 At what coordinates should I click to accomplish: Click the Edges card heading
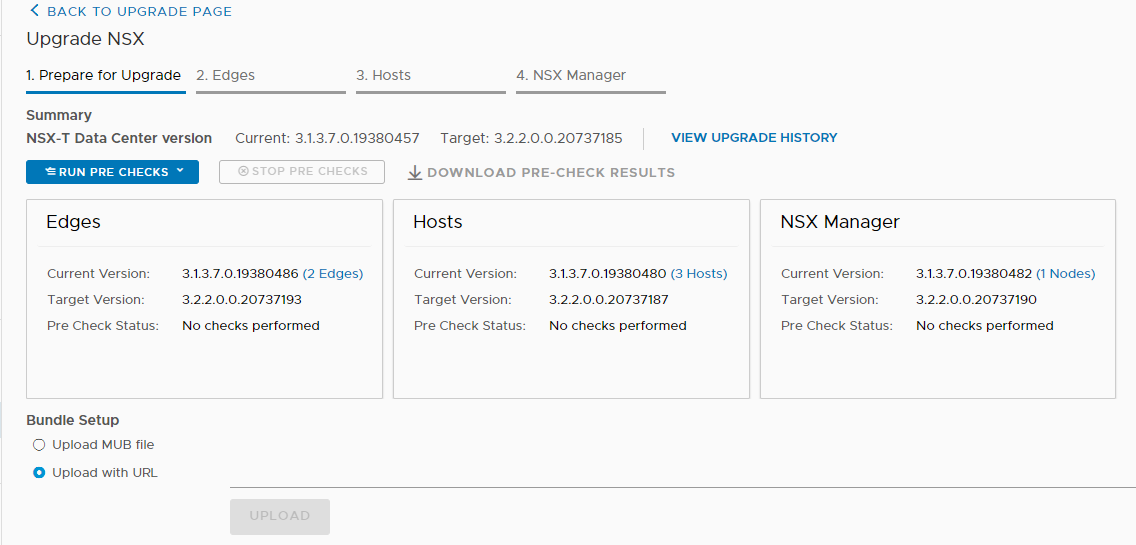point(73,222)
